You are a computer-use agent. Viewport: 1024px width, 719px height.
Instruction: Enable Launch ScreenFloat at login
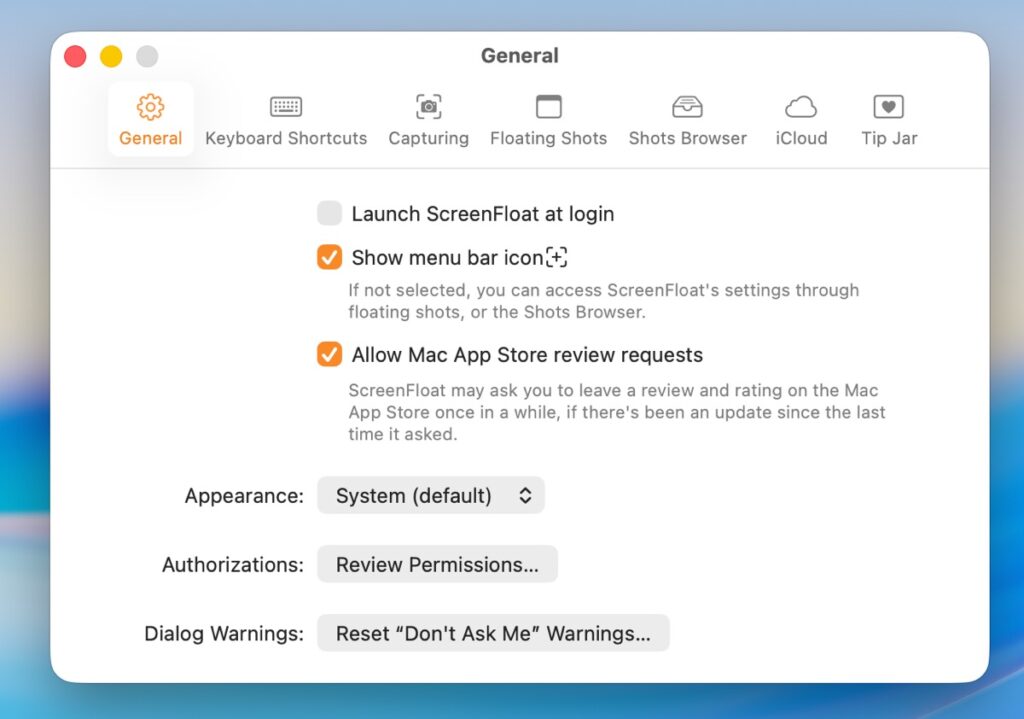[x=329, y=214]
